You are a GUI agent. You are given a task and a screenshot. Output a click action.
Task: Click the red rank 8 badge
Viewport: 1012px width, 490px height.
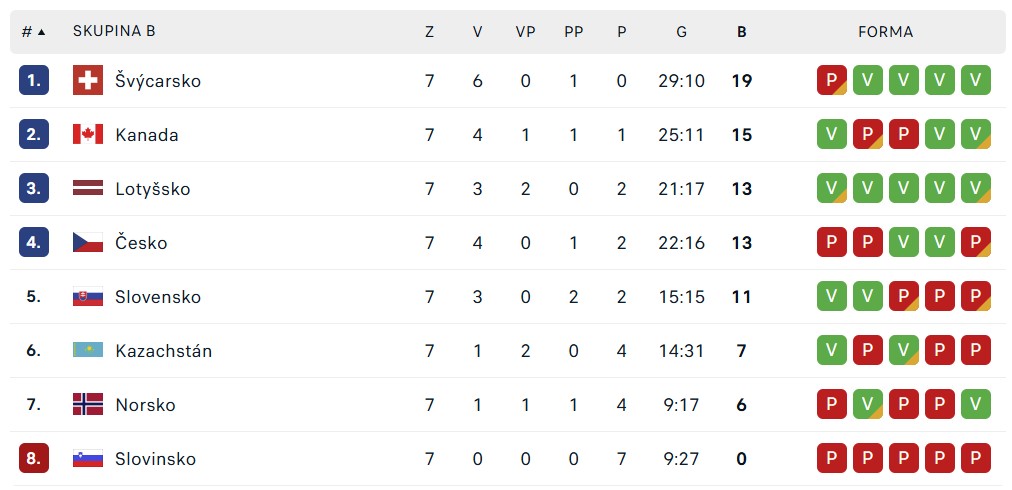34,459
